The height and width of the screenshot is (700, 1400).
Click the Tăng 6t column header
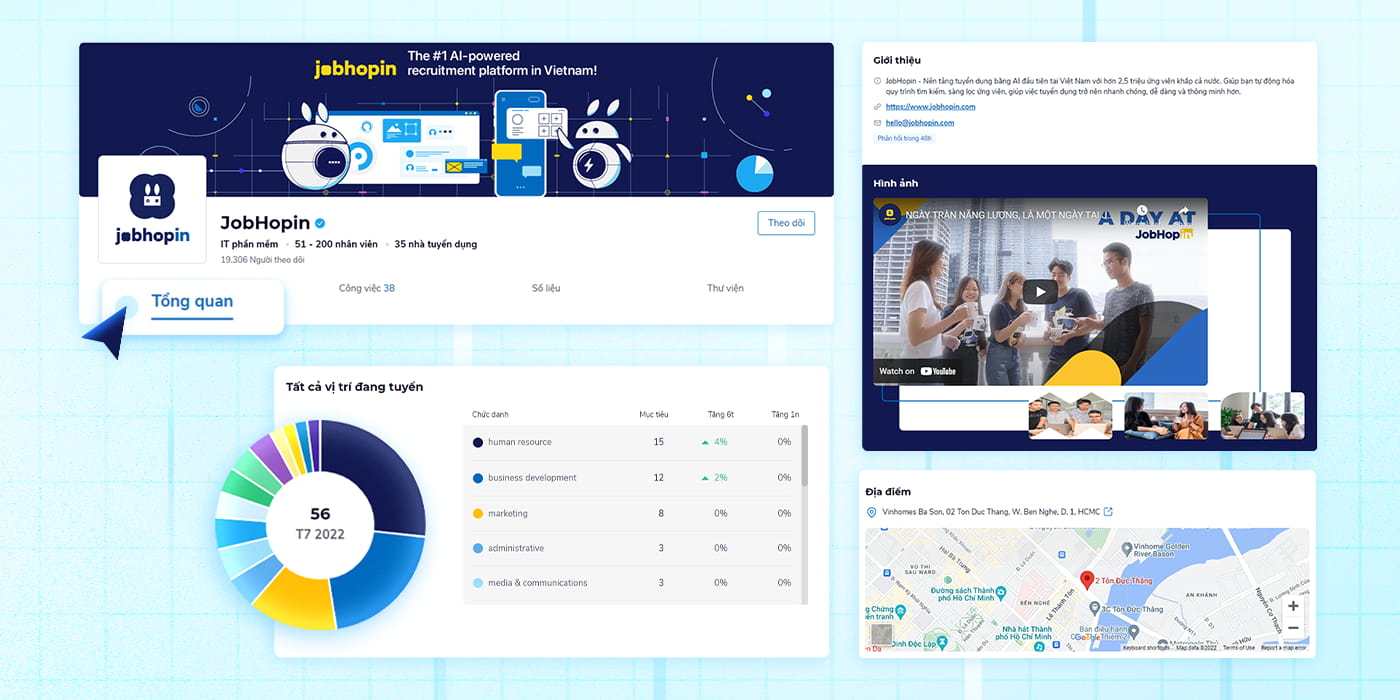click(x=720, y=414)
